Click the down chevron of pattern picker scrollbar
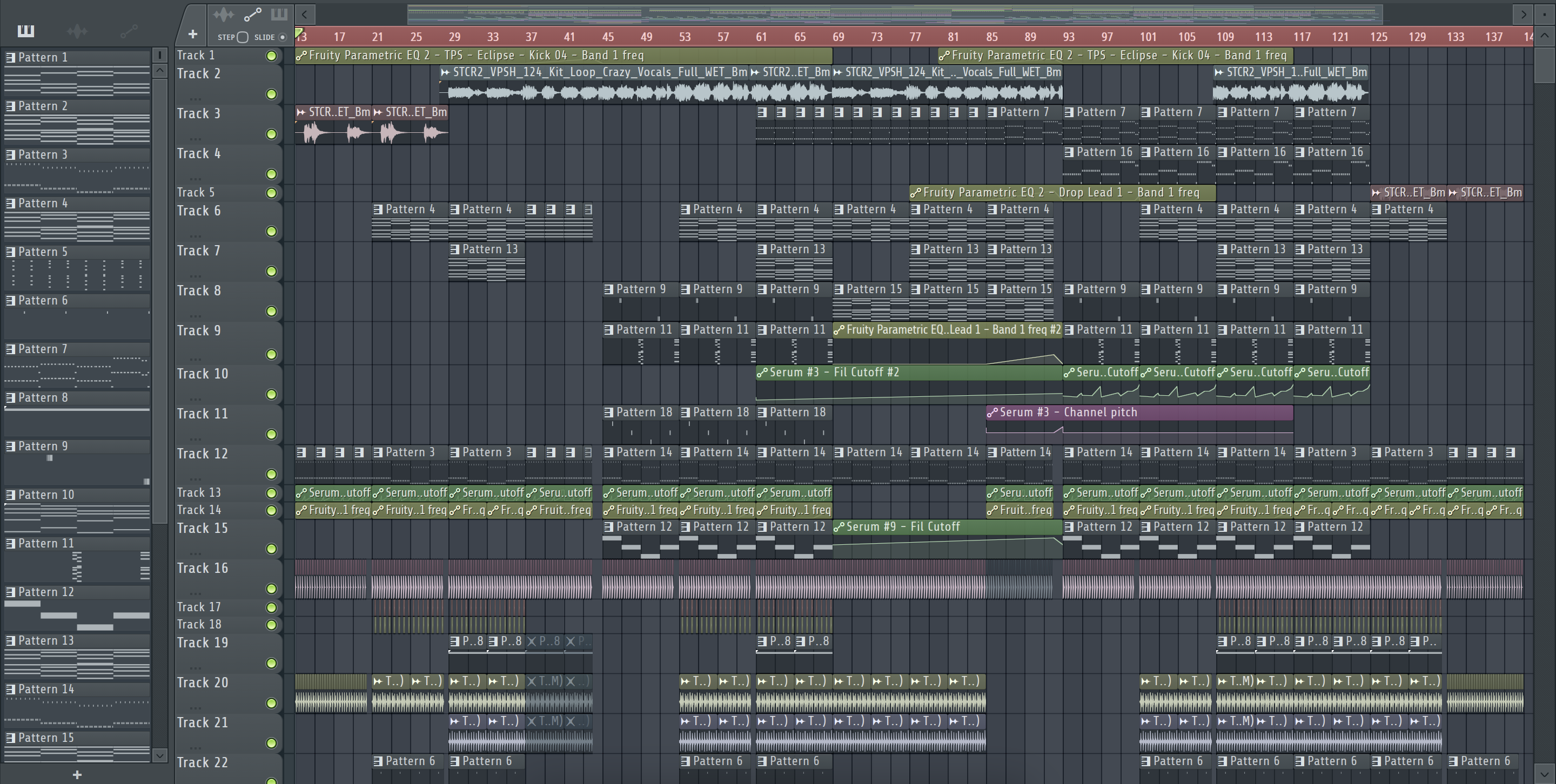 click(x=160, y=755)
